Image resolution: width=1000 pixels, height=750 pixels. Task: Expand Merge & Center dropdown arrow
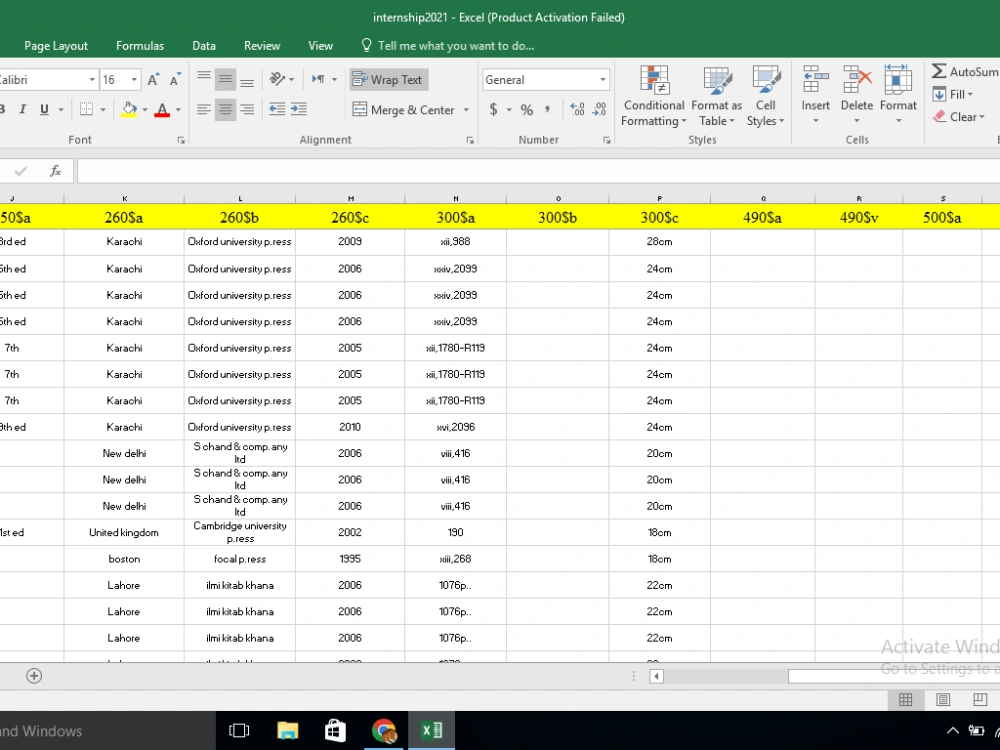coord(466,110)
